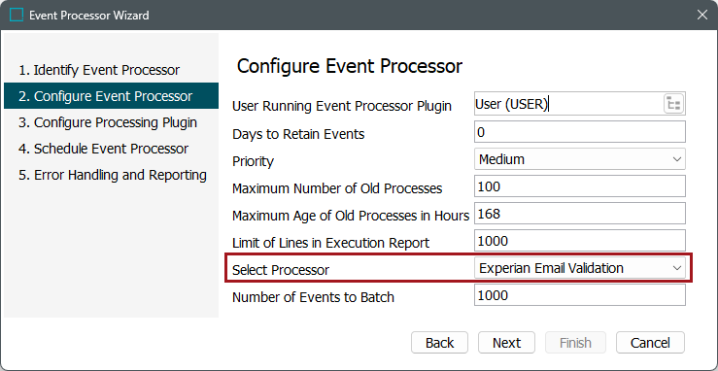
Task: Choose the Experian Email Validation combo box
Action: pos(580,268)
